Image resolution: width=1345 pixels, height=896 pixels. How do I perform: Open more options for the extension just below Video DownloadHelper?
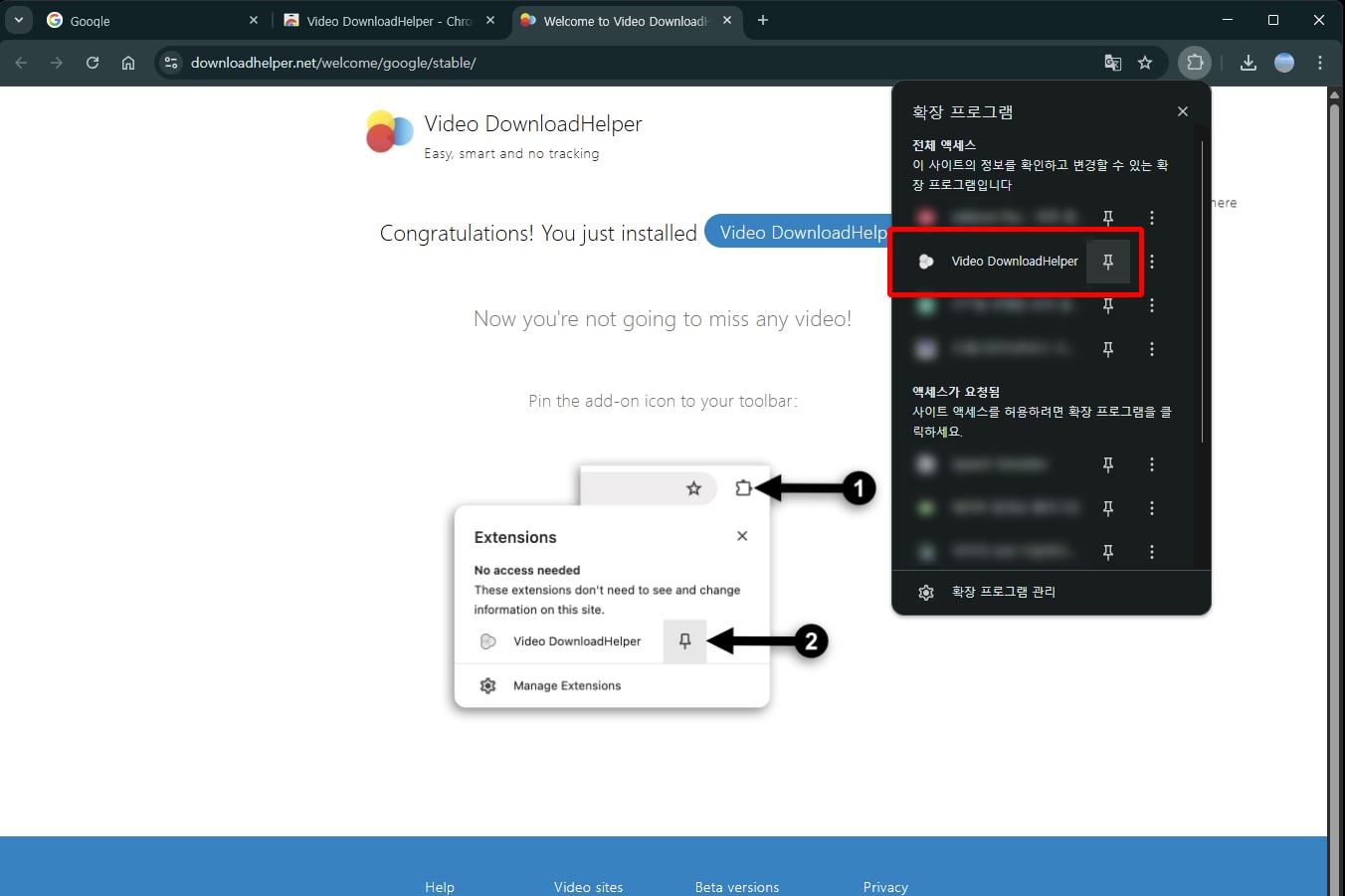[1152, 305]
